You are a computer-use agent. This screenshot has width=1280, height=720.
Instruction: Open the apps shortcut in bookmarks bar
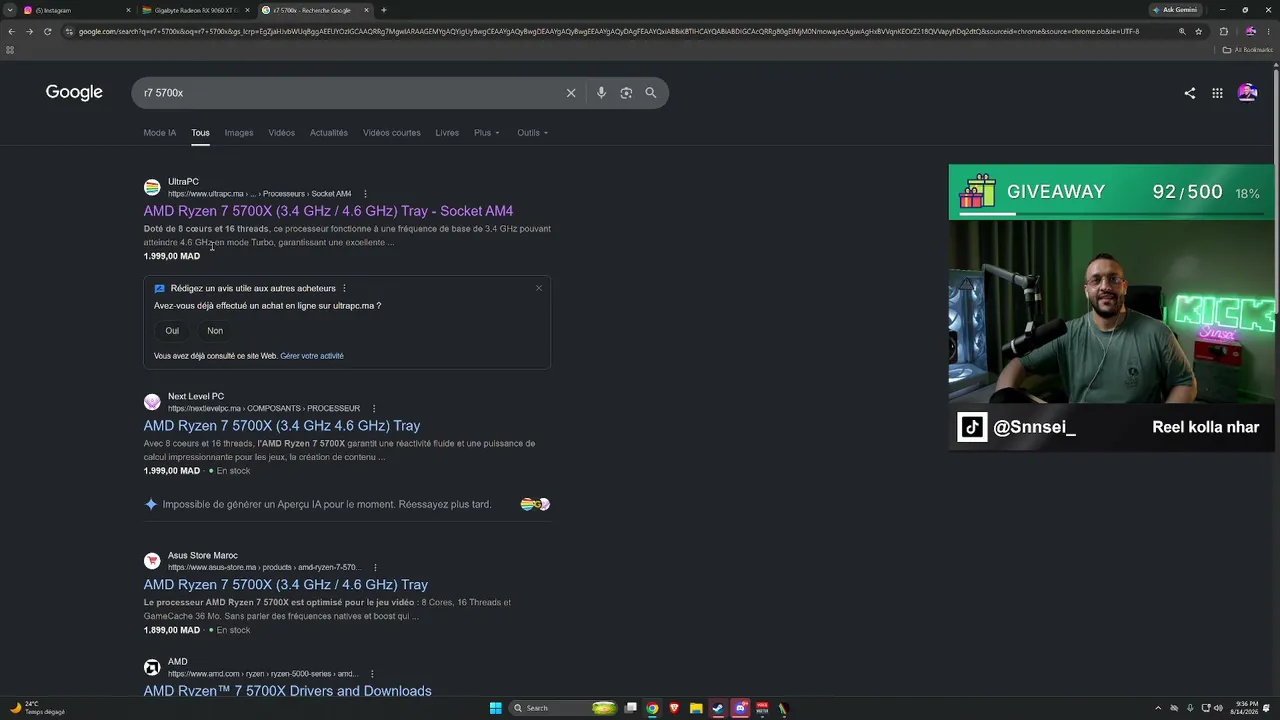(11, 49)
